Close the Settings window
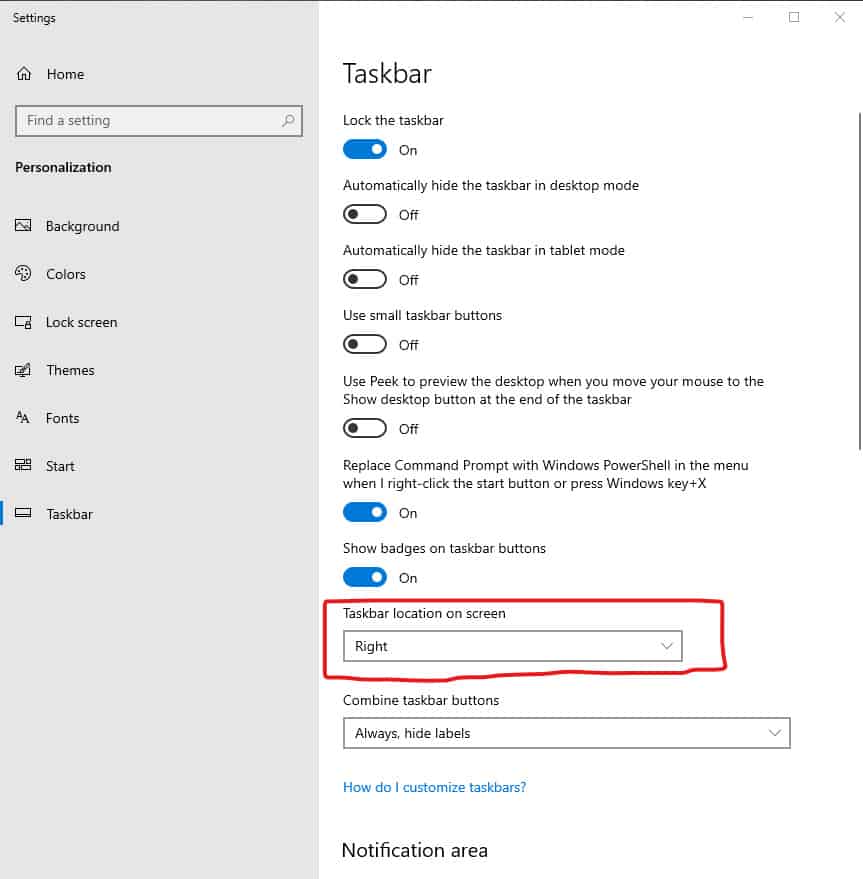The height and width of the screenshot is (879, 863). pyautogui.click(x=839, y=17)
